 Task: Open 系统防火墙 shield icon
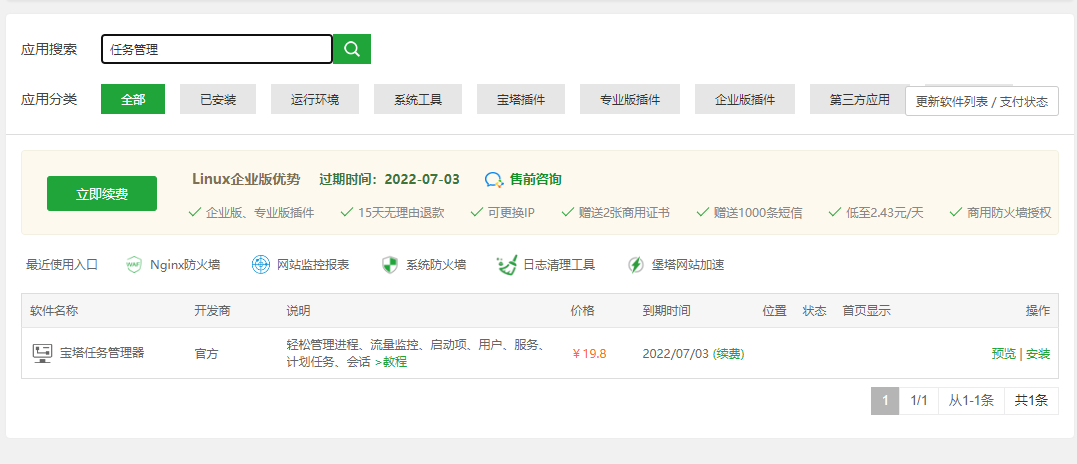point(389,265)
